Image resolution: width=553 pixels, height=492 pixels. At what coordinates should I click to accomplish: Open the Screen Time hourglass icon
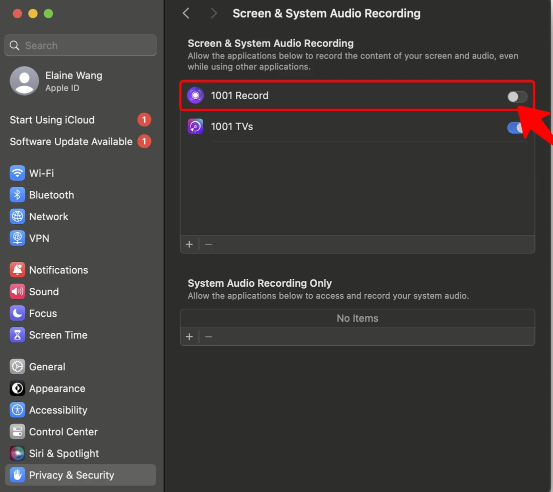17,335
